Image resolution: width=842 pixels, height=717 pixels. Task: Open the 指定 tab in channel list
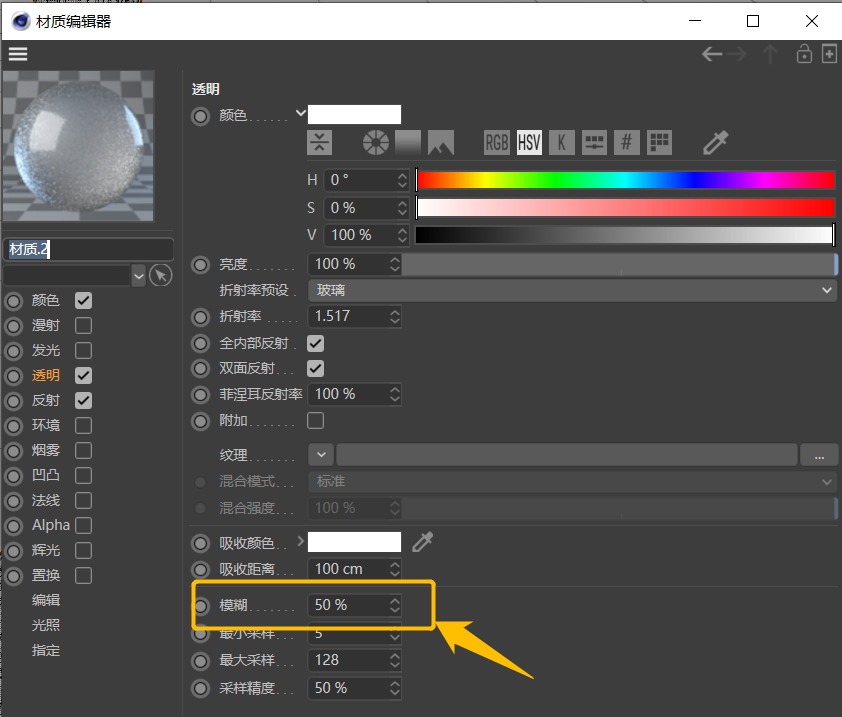[x=46, y=650]
